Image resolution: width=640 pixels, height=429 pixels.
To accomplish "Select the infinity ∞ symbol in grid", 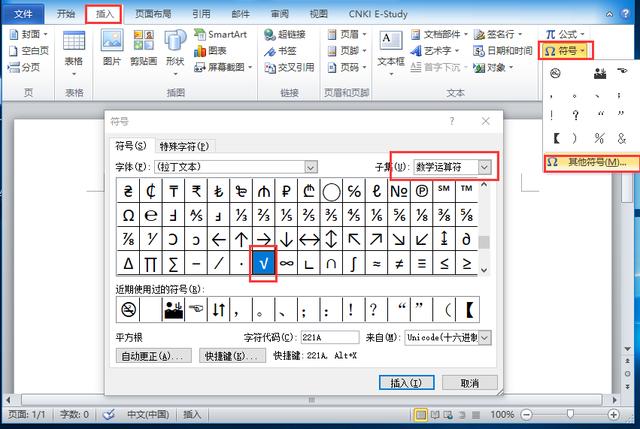I will tap(287, 264).
